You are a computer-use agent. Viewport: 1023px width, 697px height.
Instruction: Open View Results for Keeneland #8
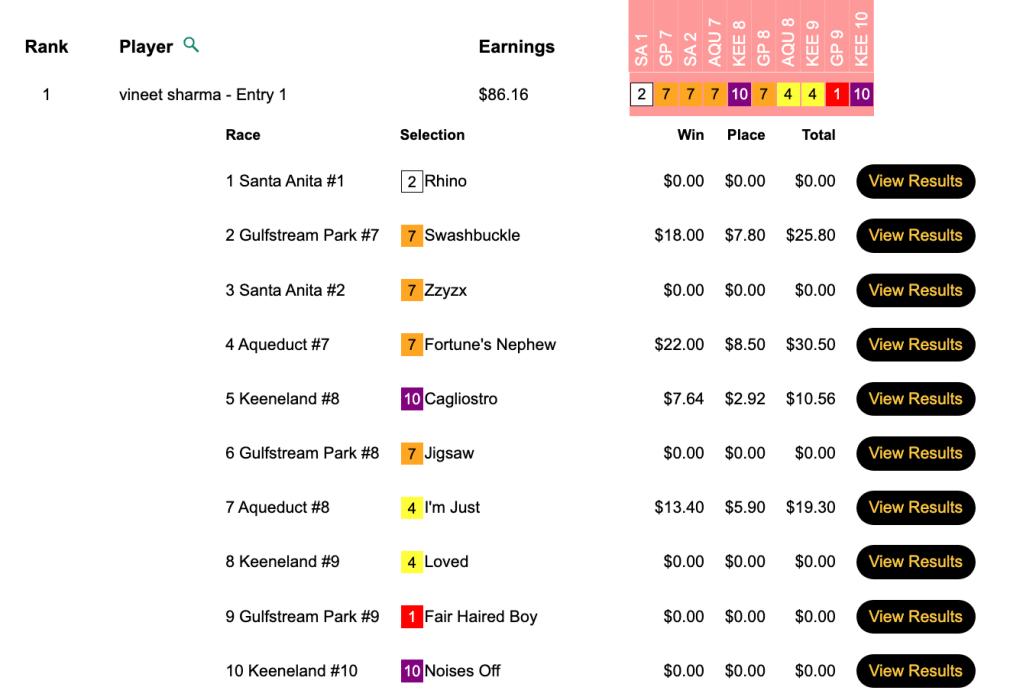tap(915, 399)
